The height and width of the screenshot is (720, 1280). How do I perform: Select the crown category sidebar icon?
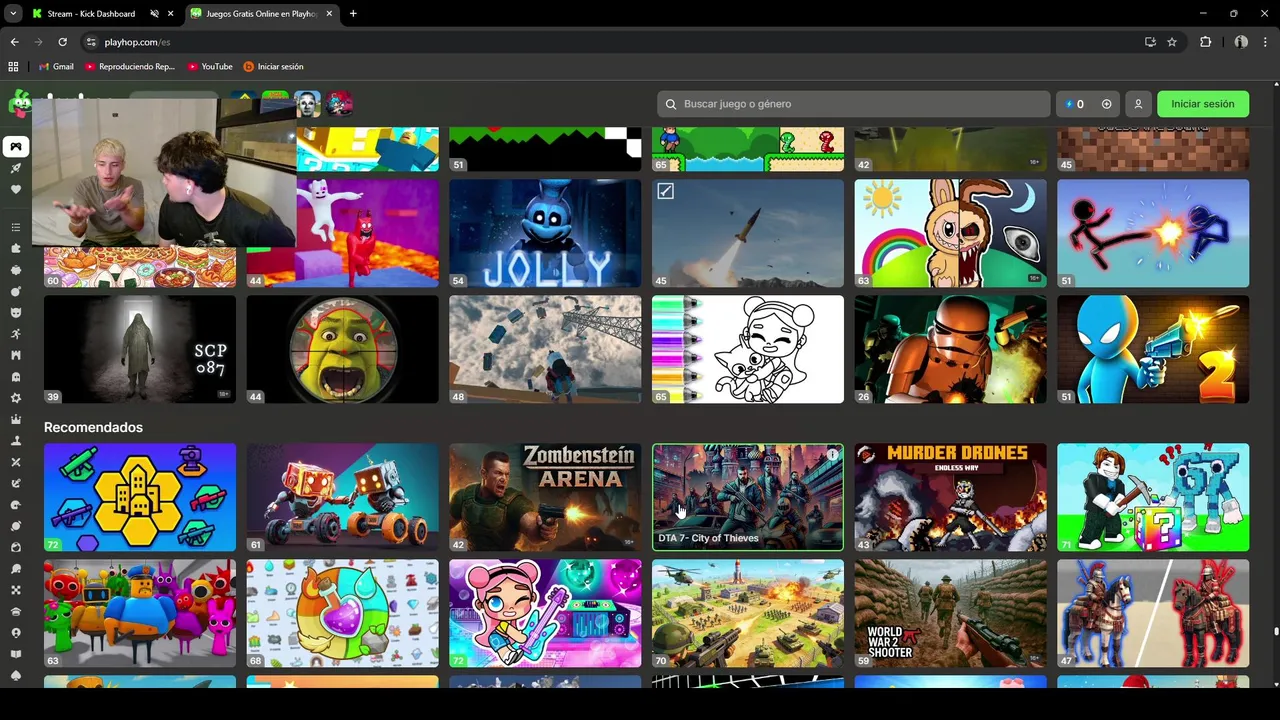click(x=15, y=419)
